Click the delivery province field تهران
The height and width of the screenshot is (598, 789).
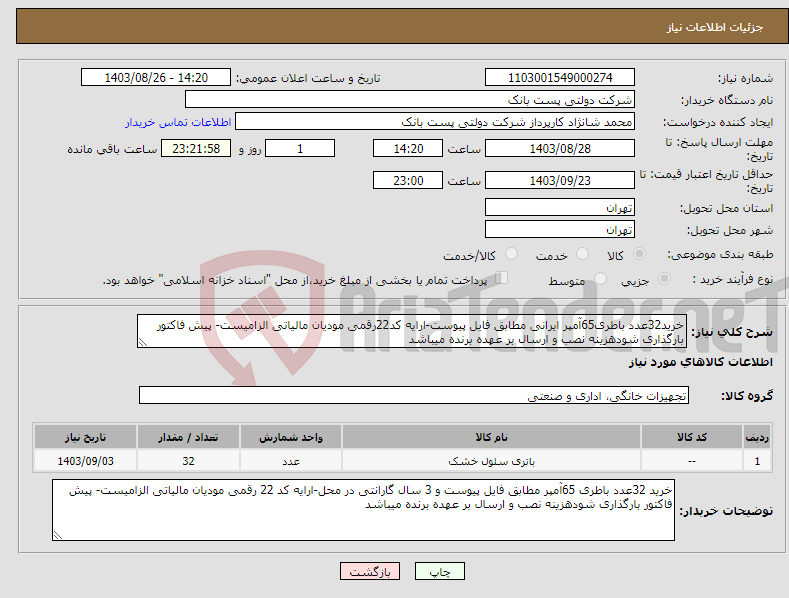point(560,207)
